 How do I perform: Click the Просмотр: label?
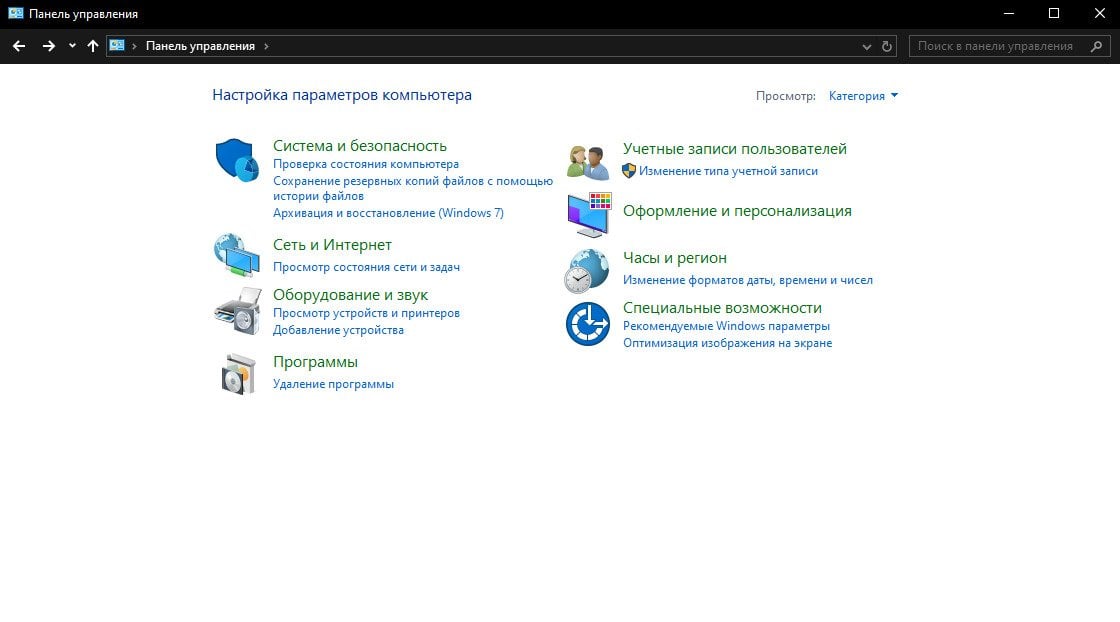coord(786,96)
